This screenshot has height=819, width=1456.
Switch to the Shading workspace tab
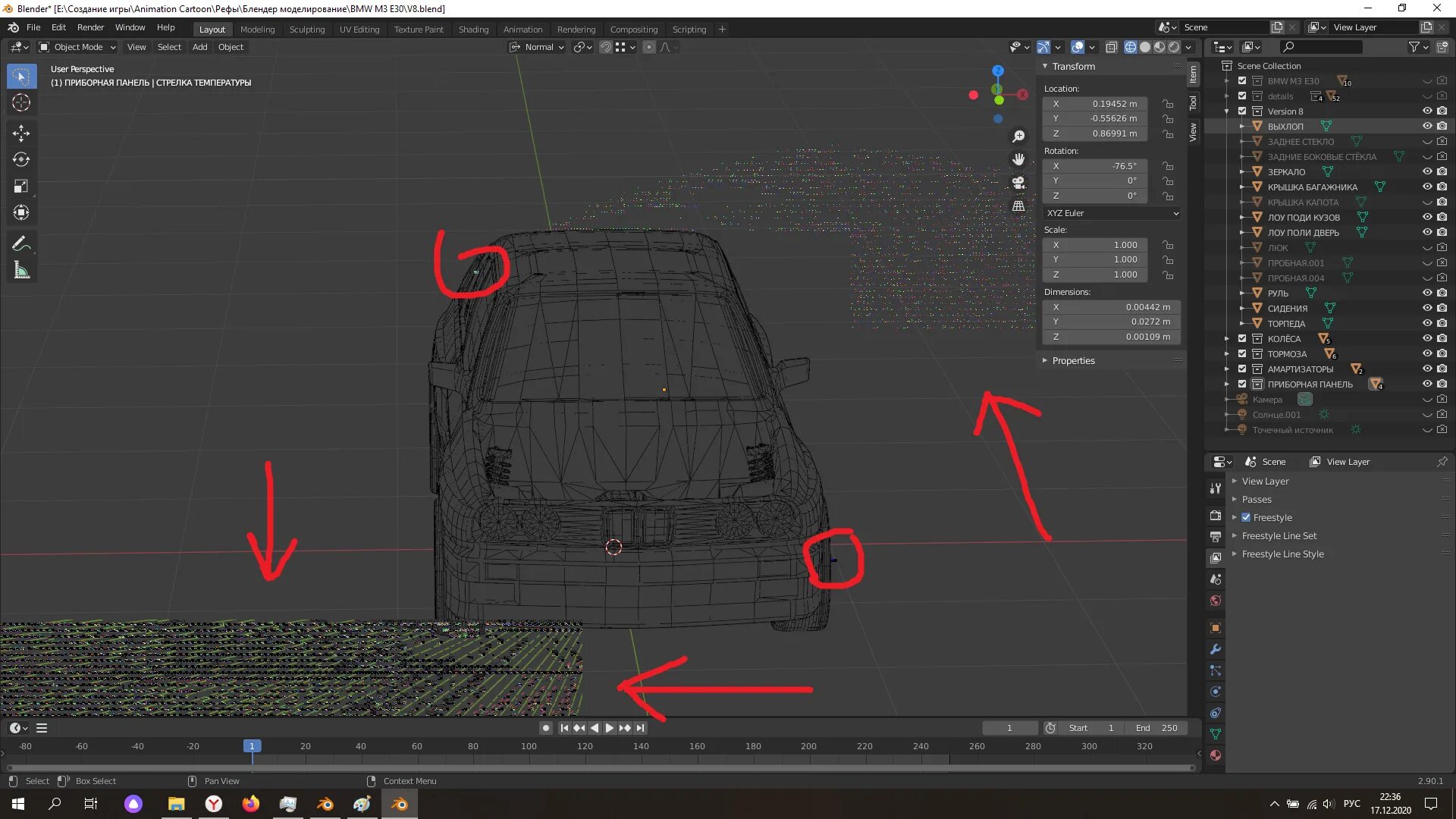pyautogui.click(x=473, y=30)
